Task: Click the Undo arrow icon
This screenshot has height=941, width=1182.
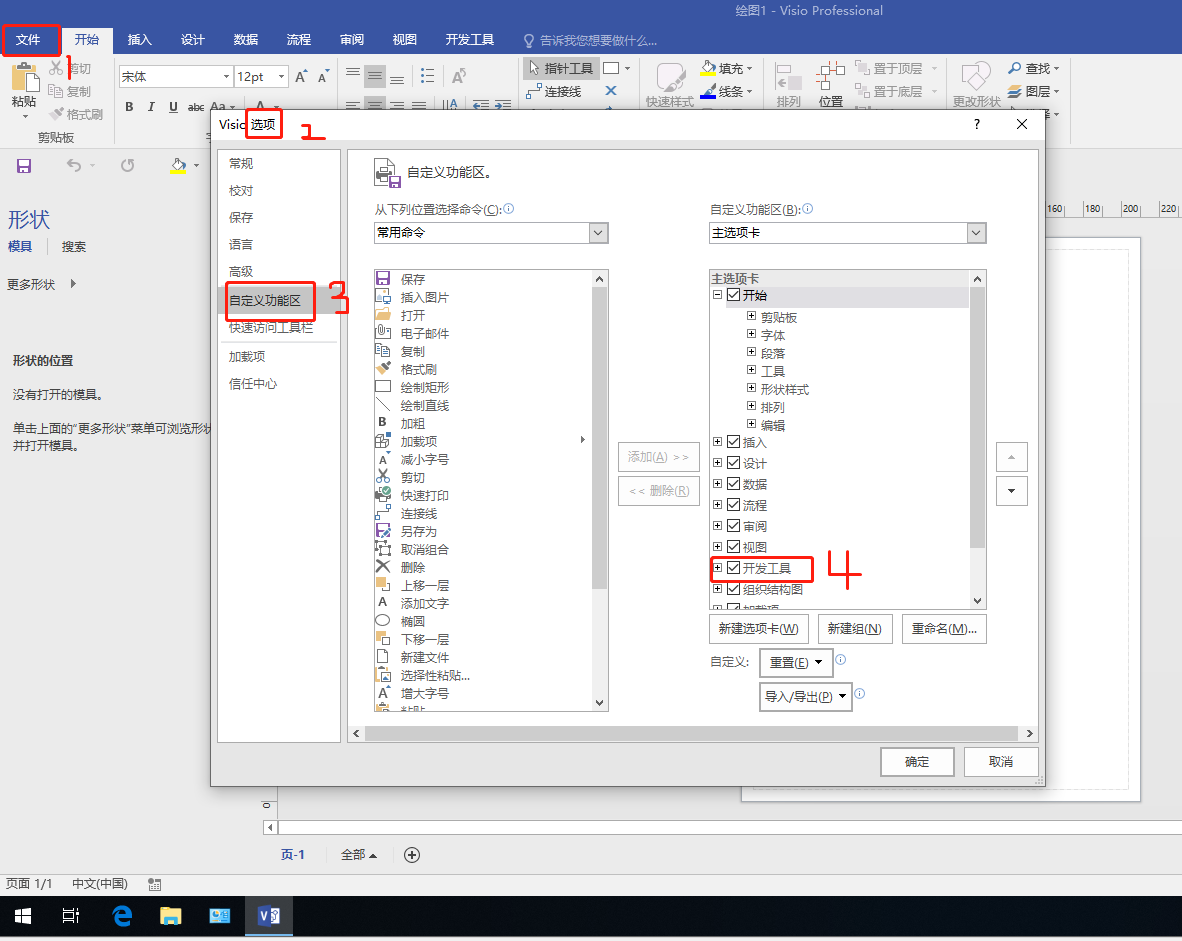Action: click(x=74, y=166)
